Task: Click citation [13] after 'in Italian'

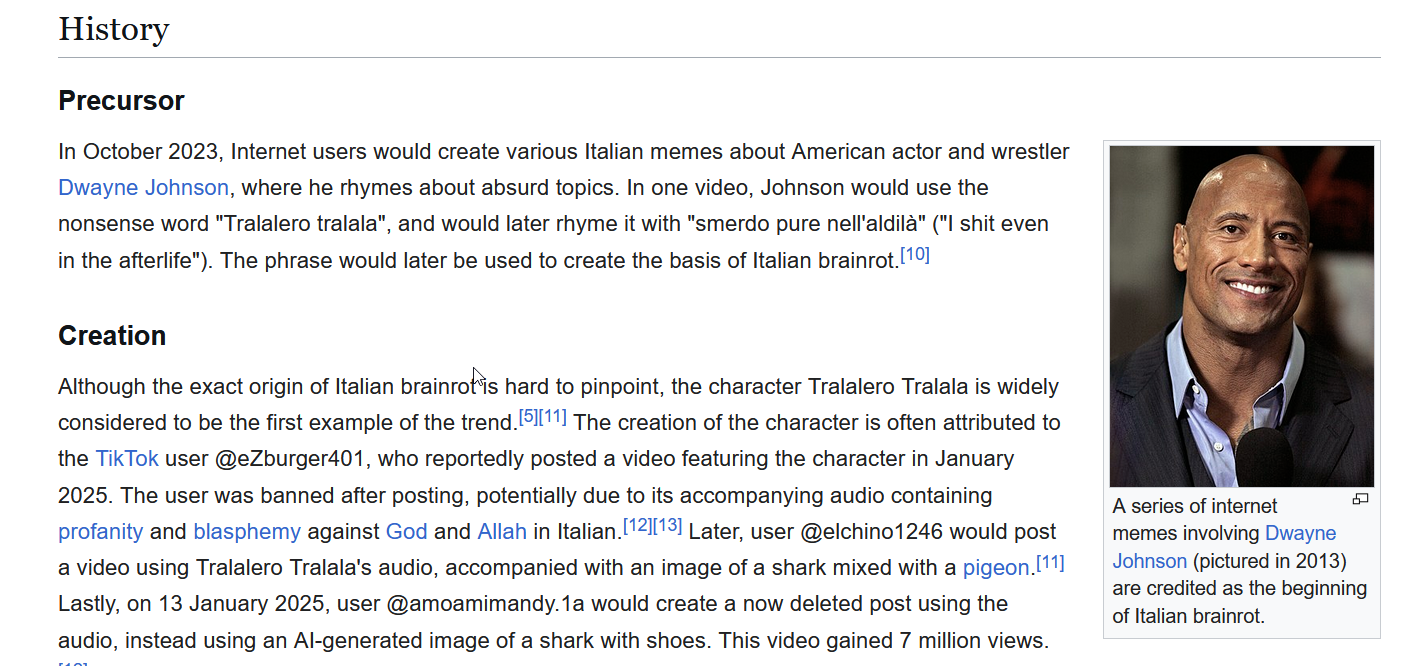Action: coord(667,525)
